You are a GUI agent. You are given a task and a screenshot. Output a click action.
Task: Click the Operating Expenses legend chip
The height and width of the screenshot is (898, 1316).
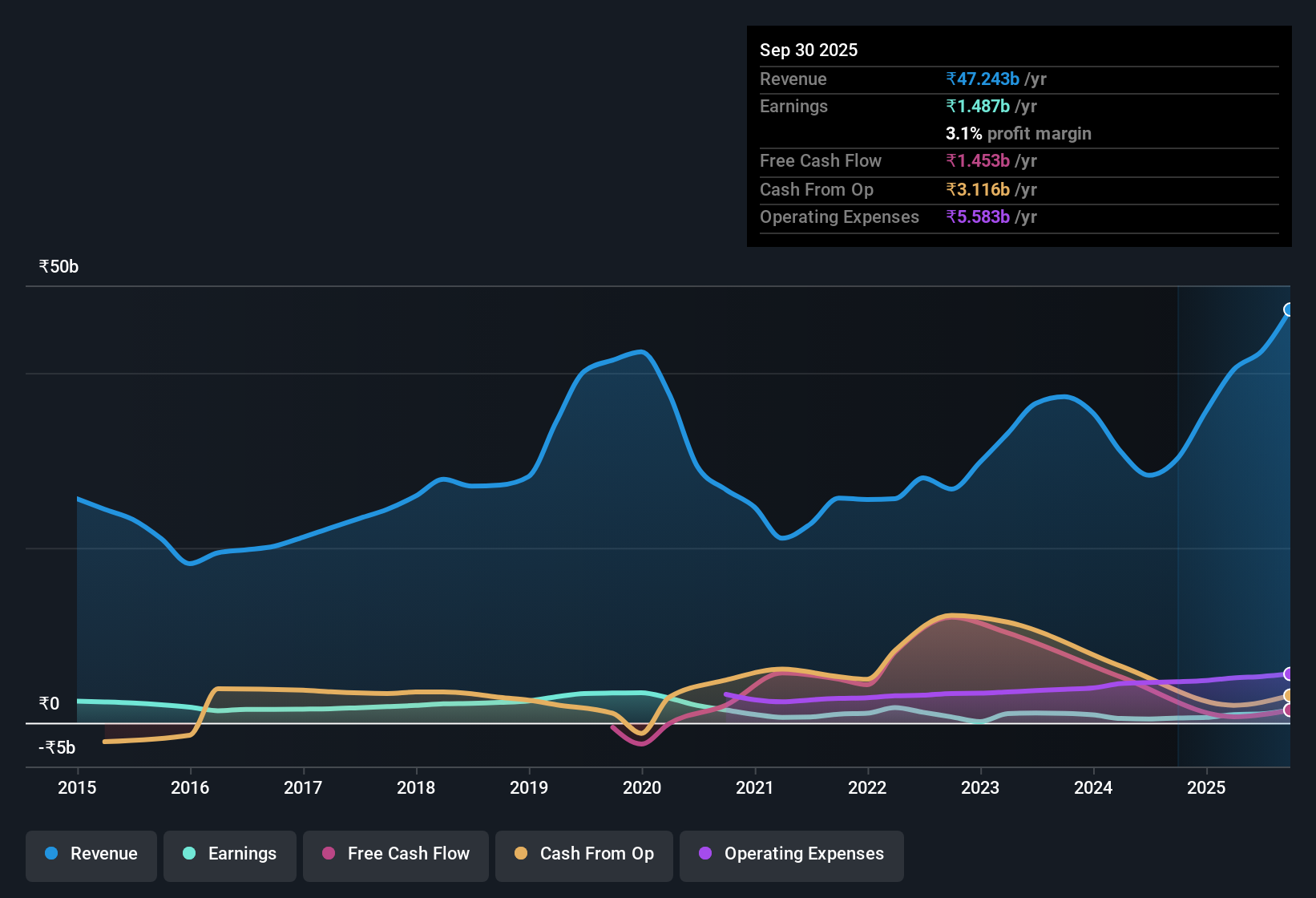(792, 854)
